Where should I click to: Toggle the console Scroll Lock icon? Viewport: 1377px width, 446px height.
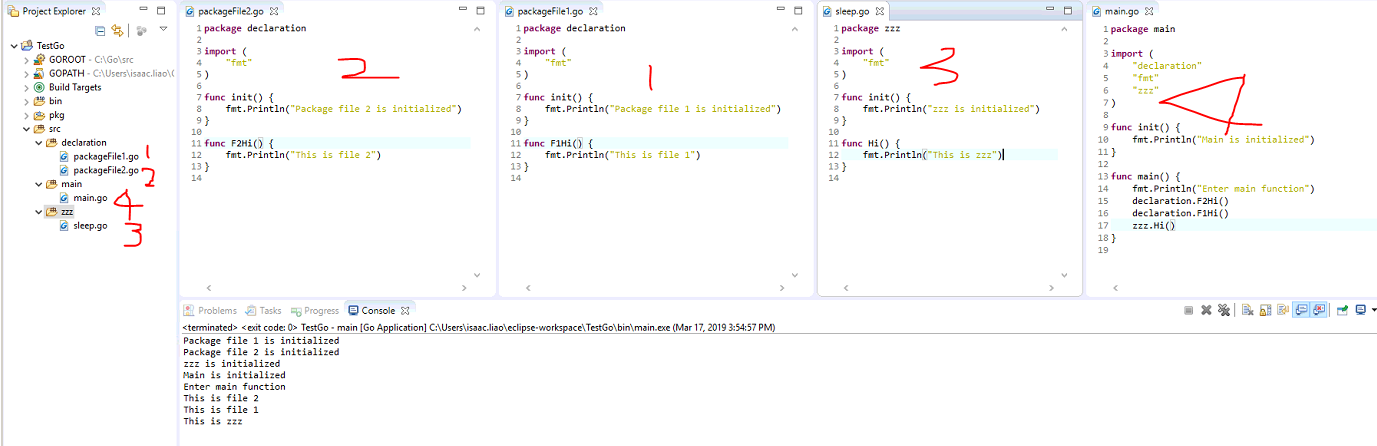point(1263,310)
